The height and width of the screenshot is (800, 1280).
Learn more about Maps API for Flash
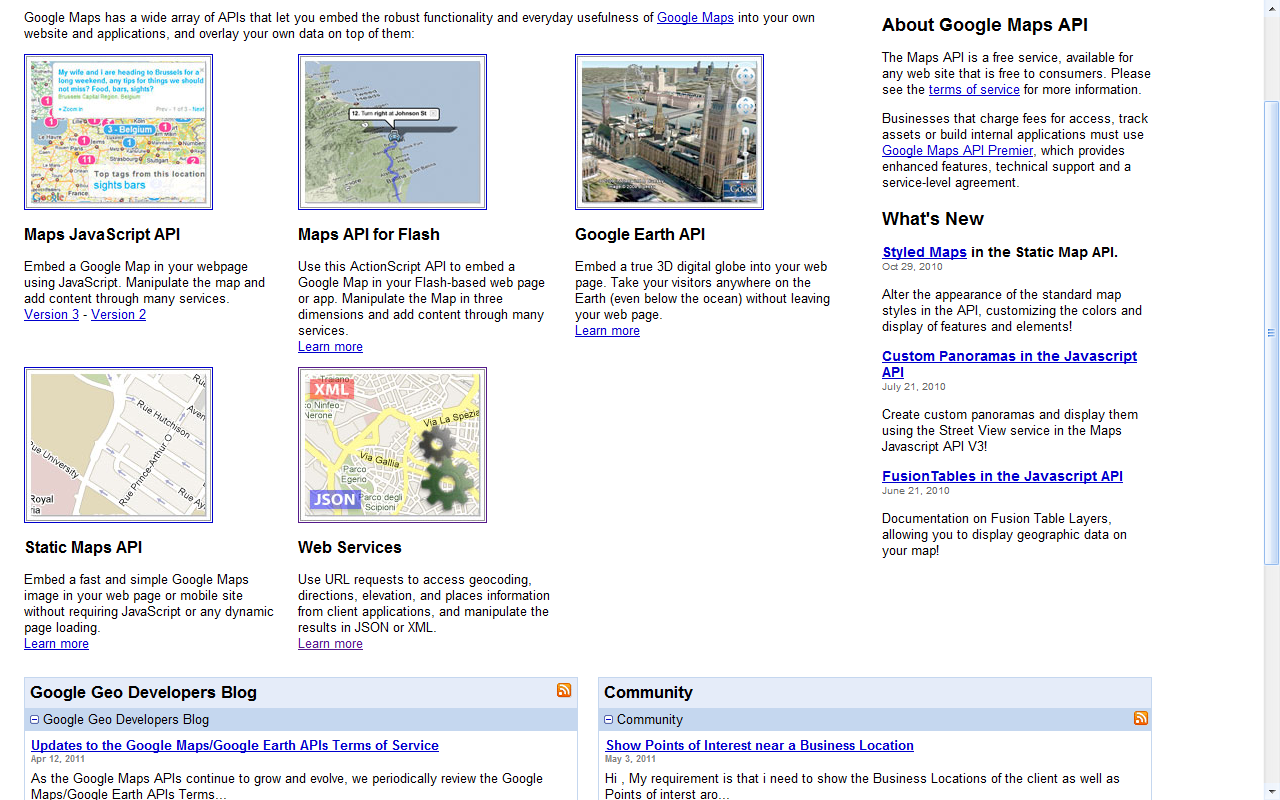(x=330, y=346)
